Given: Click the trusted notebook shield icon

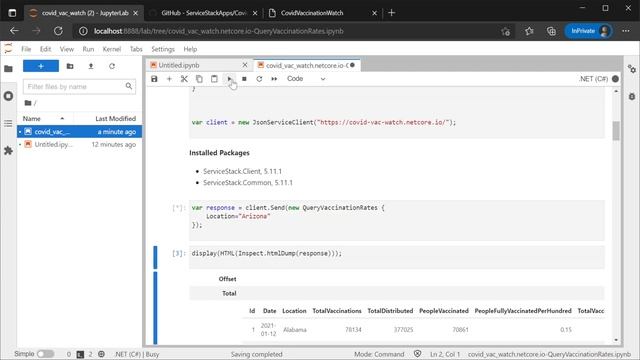Looking at the screenshot, I should [417, 354].
